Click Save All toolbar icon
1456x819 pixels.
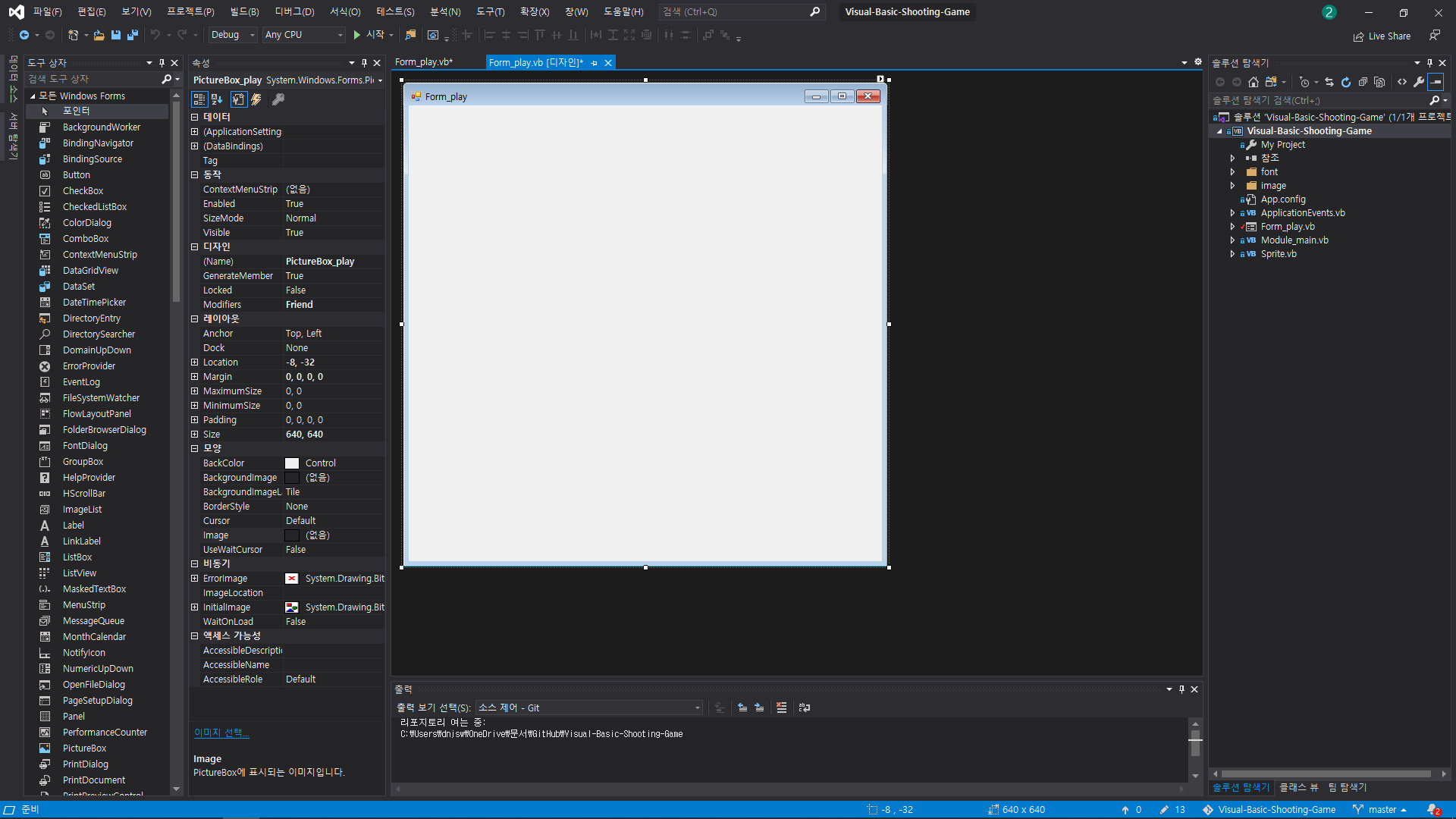point(132,35)
